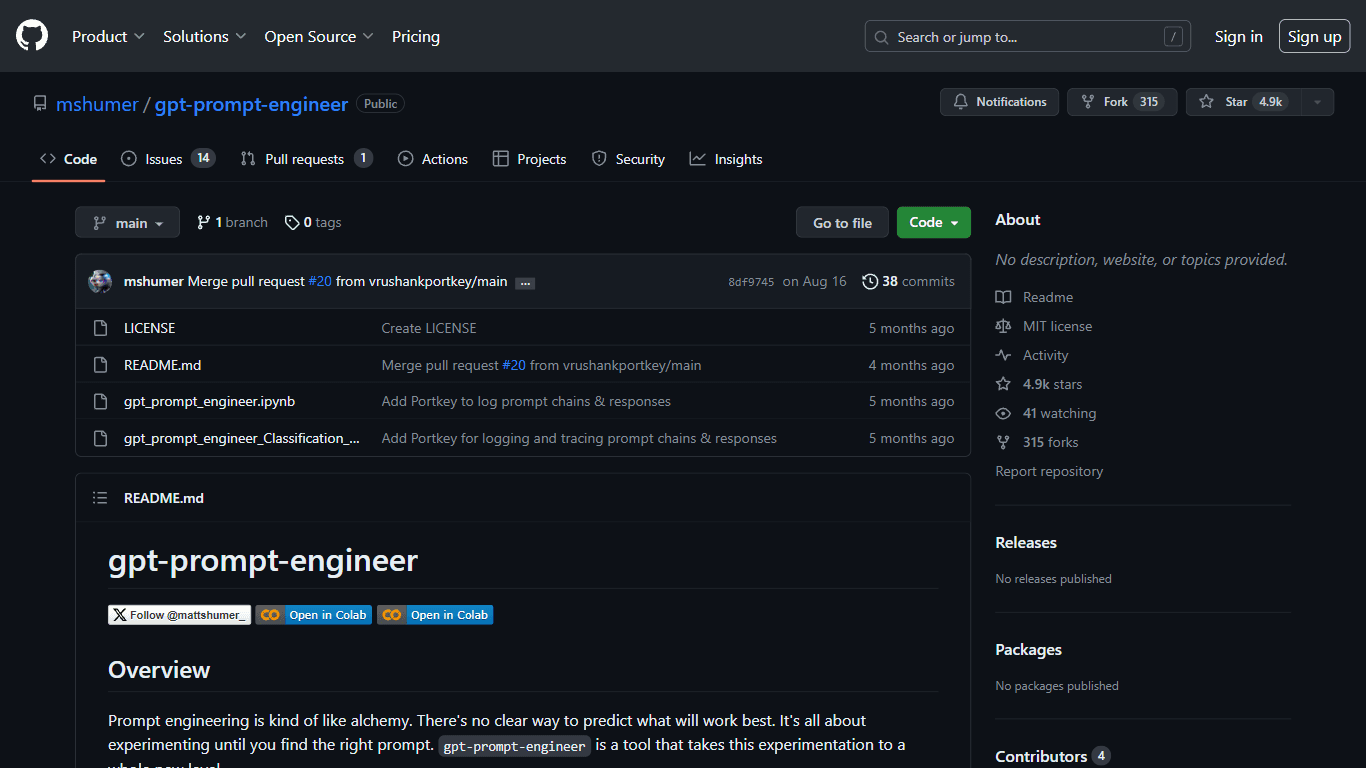View the 4.9k stars link

pyautogui.click(x=1039, y=384)
